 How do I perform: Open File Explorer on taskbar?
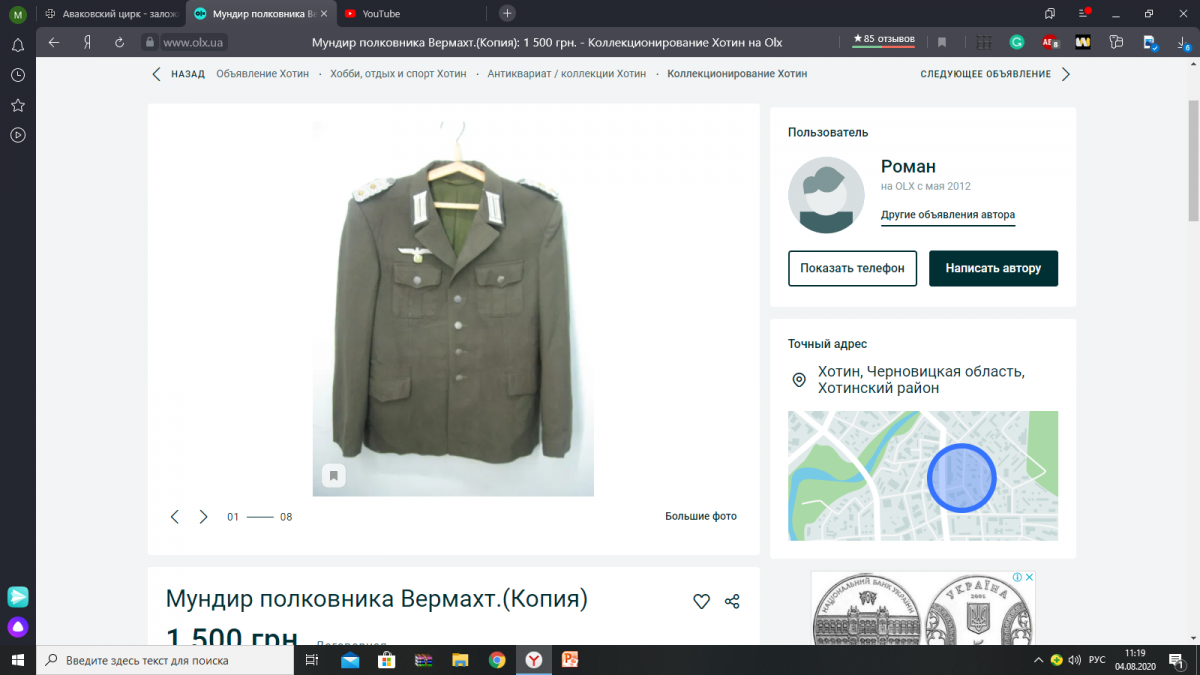(460, 660)
